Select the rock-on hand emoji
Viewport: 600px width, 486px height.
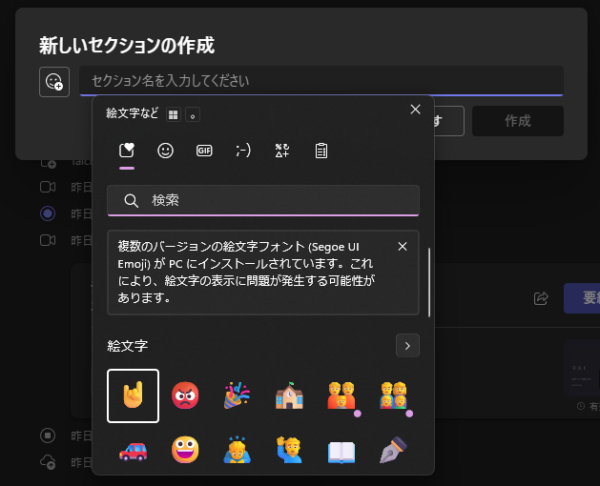[133, 396]
